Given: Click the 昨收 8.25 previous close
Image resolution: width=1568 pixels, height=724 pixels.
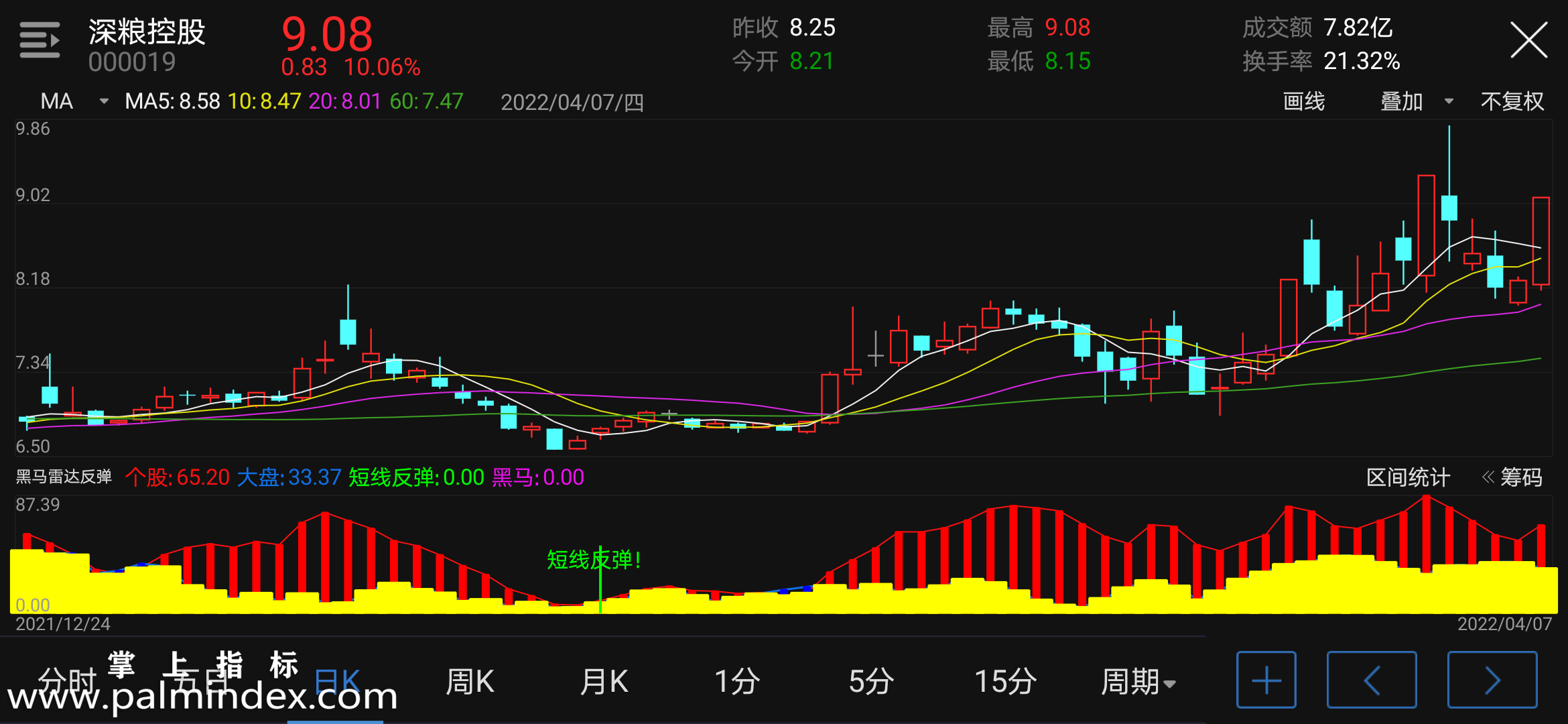Looking at the screenshot, I should [x=784, y=27].
